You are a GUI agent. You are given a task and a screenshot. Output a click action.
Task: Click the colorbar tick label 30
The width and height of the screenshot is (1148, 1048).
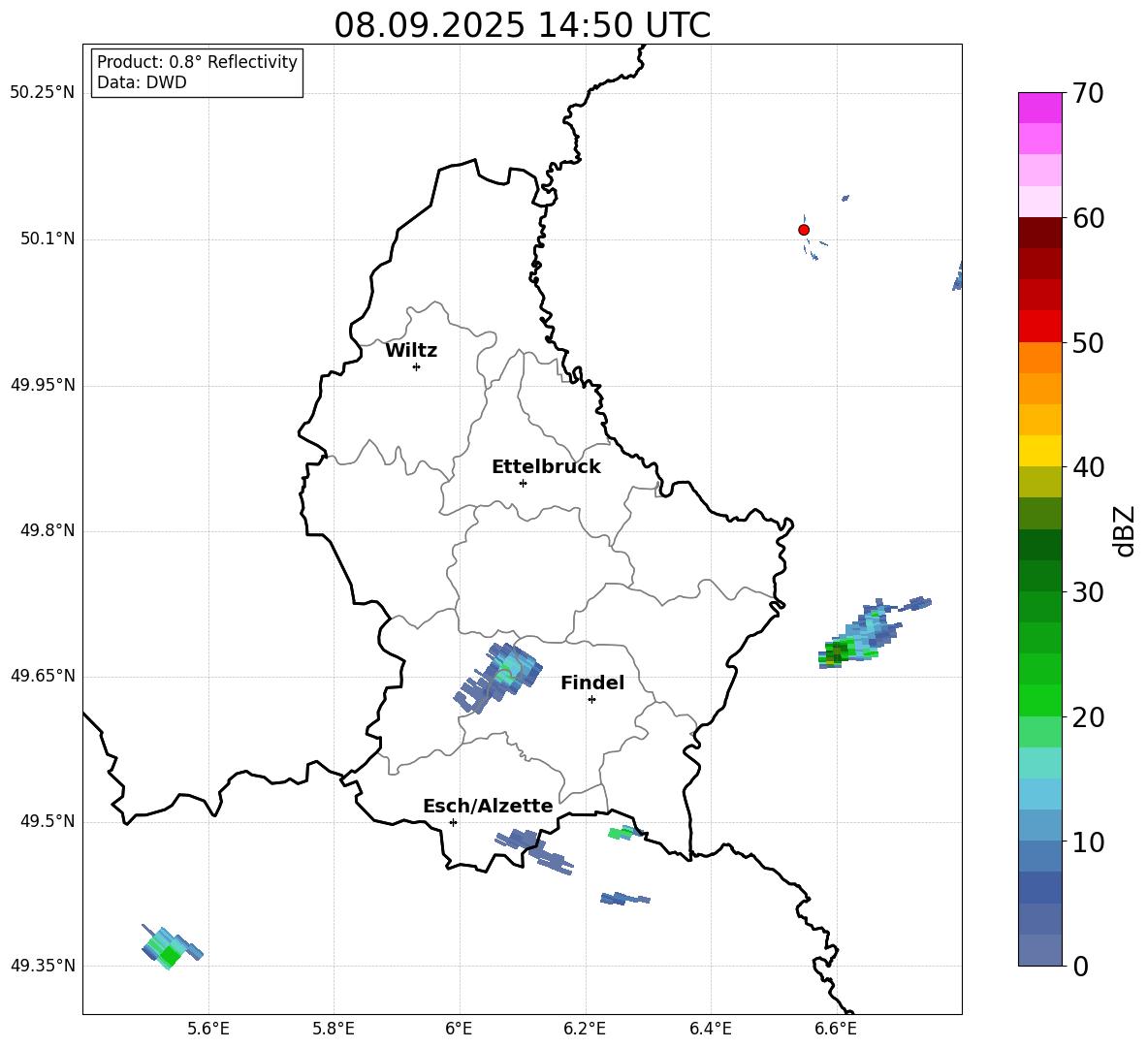click(x=1089, y=592)
